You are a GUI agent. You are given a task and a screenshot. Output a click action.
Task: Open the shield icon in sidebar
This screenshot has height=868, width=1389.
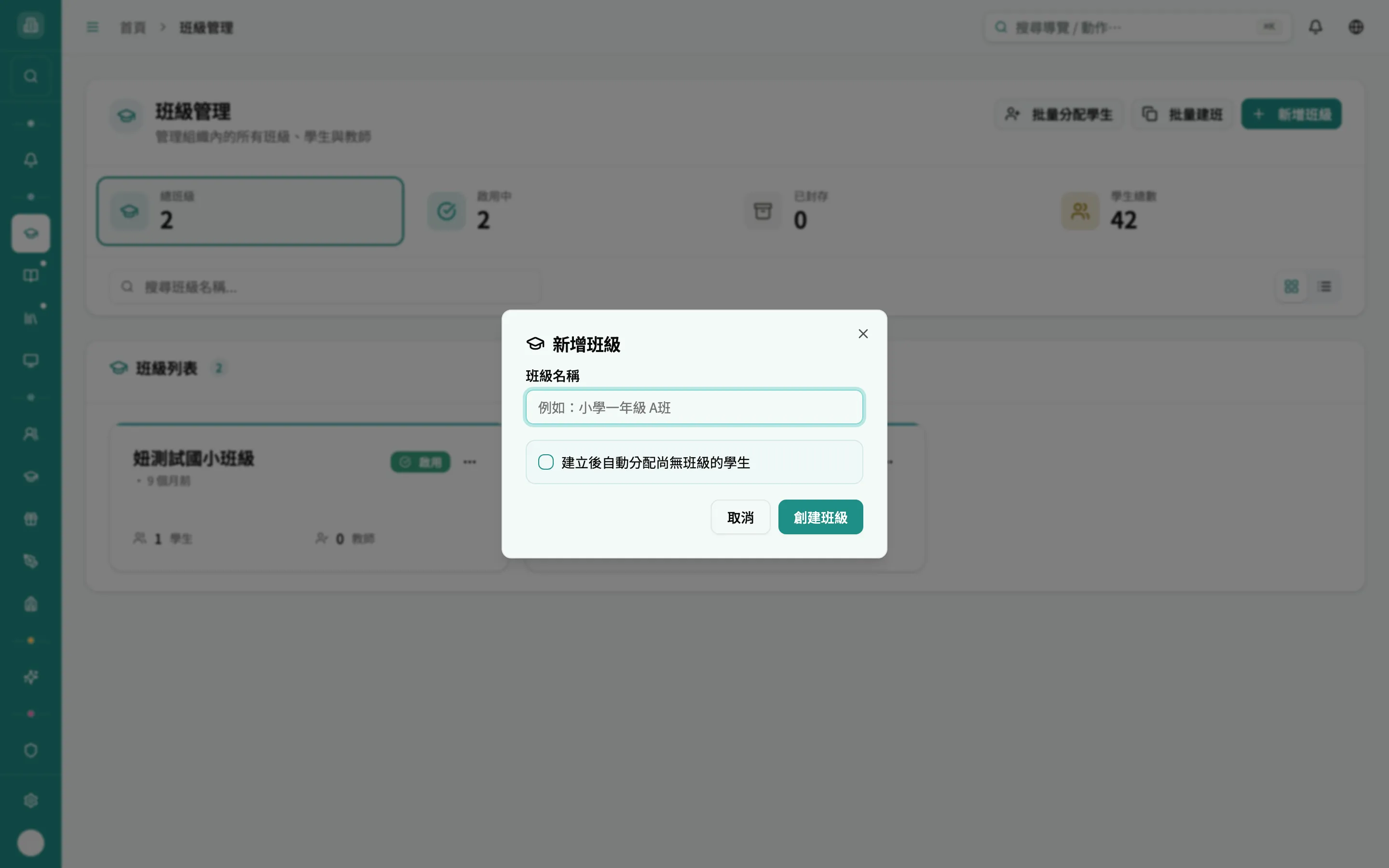coord(30,750)
